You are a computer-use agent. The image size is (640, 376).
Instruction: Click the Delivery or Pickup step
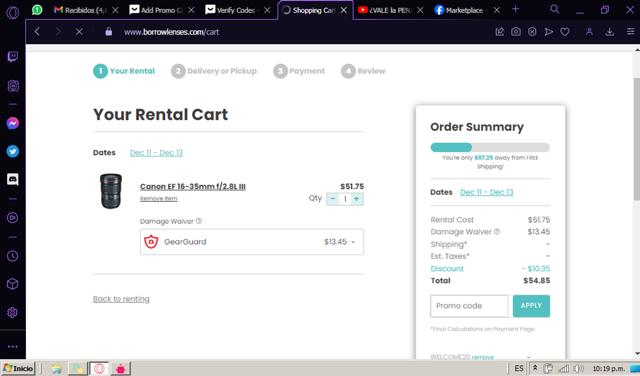[214, 71]
